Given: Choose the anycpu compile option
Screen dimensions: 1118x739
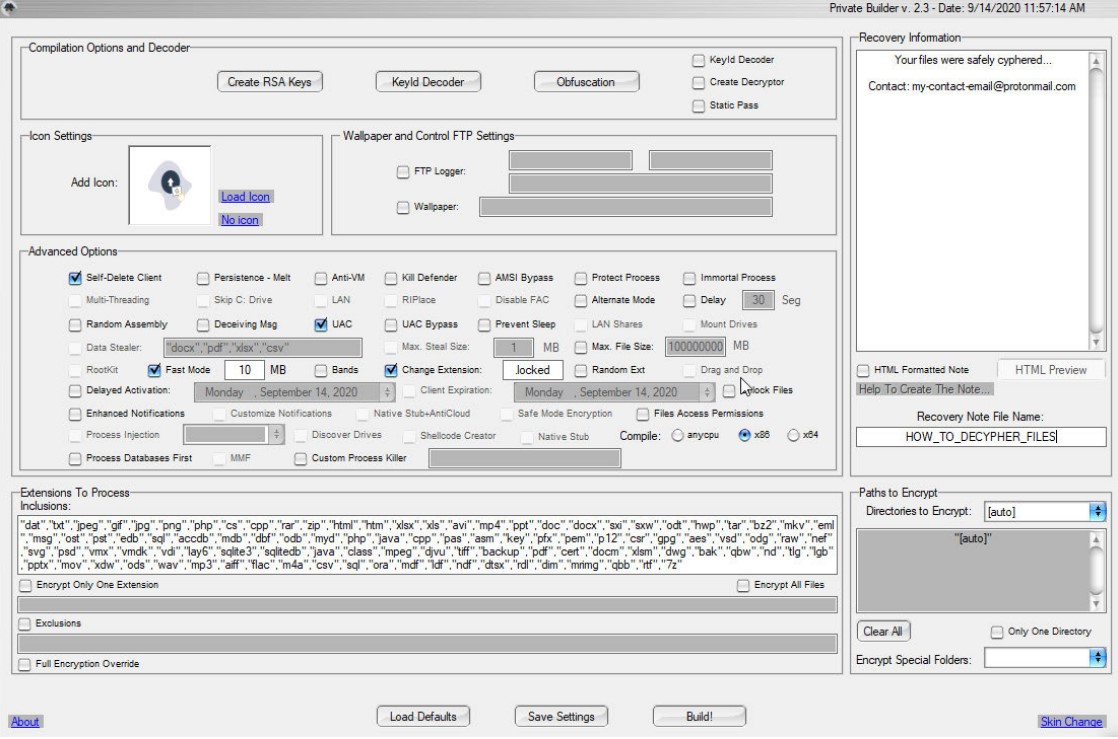Looking at the screenshot, I should [679, 435].
